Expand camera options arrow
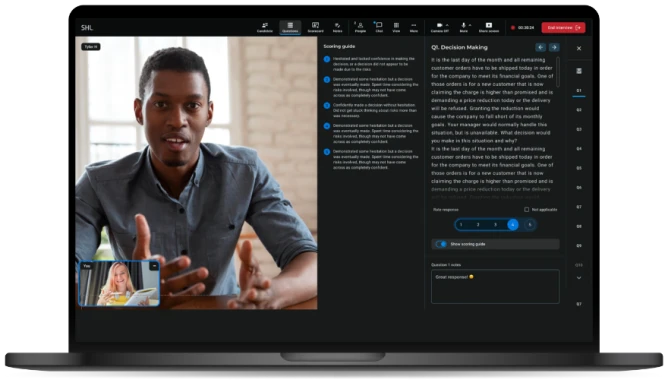Viewport: 668px width, 383px height. [447, 25]
